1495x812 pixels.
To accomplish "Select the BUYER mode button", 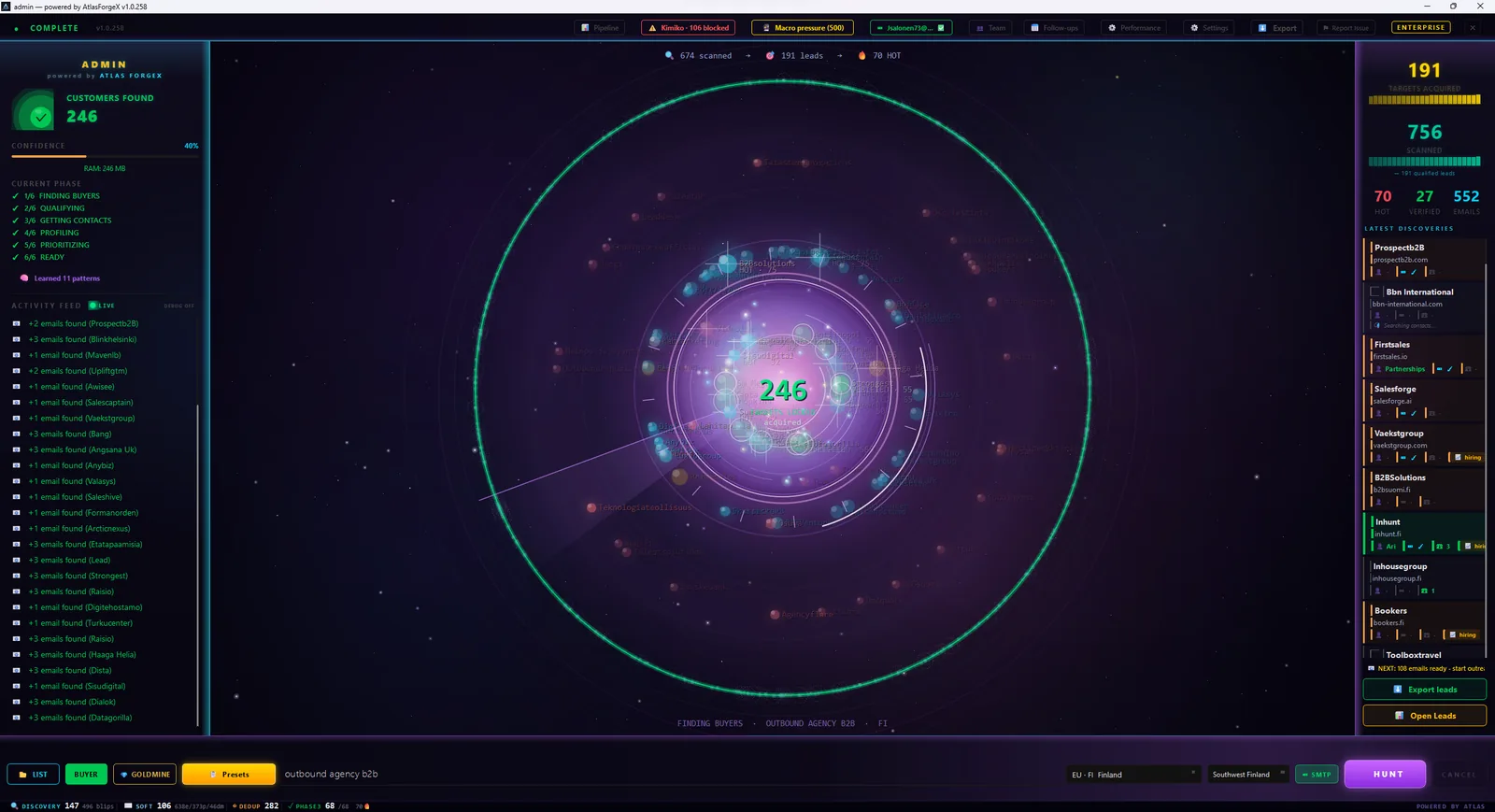I will tap(86, 774).
